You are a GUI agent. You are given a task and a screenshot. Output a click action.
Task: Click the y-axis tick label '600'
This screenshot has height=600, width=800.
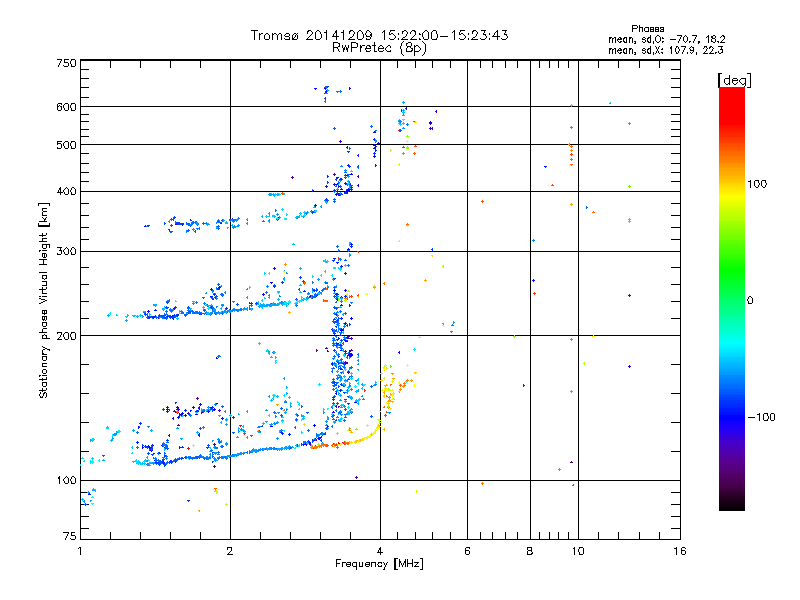pos(66,107)
